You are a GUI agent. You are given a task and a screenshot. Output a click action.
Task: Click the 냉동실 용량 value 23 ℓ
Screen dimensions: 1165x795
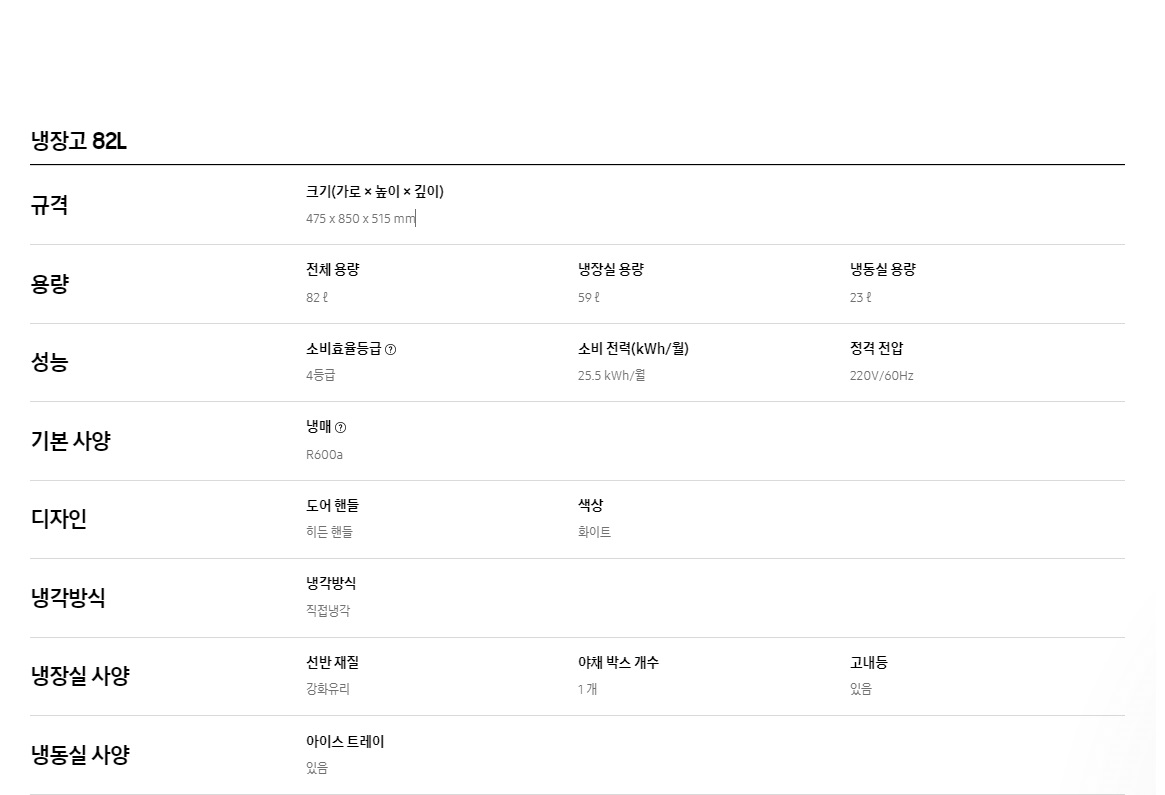tap(861, 297)
